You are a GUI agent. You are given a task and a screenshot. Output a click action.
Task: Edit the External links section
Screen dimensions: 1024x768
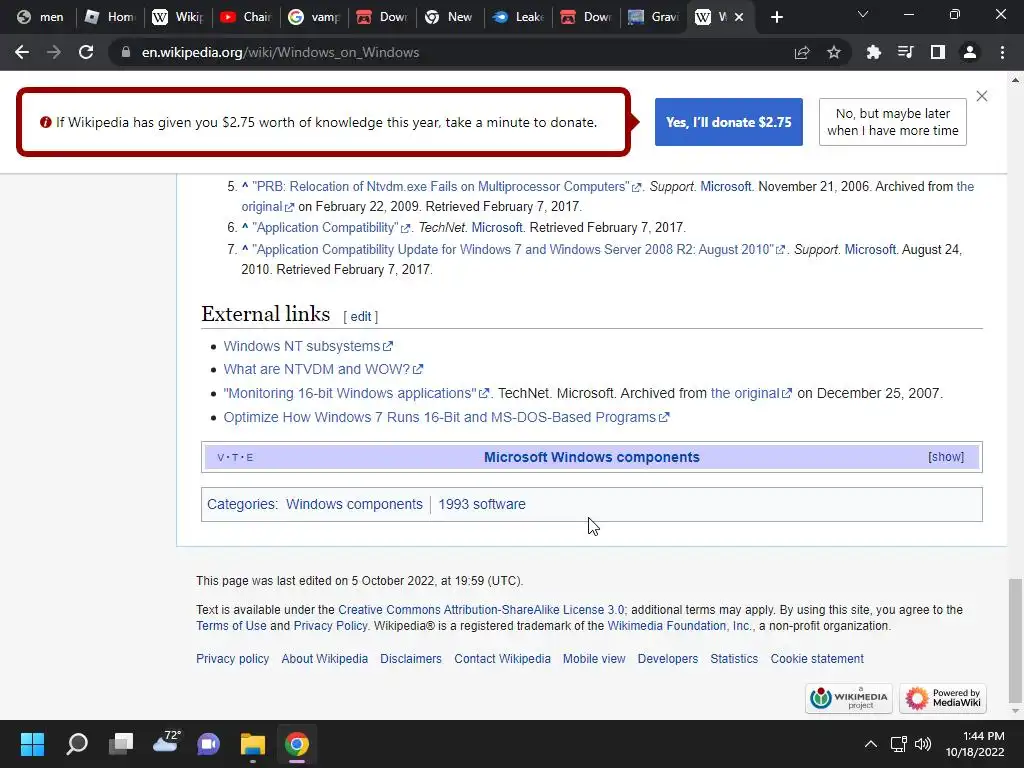[360, 317]
